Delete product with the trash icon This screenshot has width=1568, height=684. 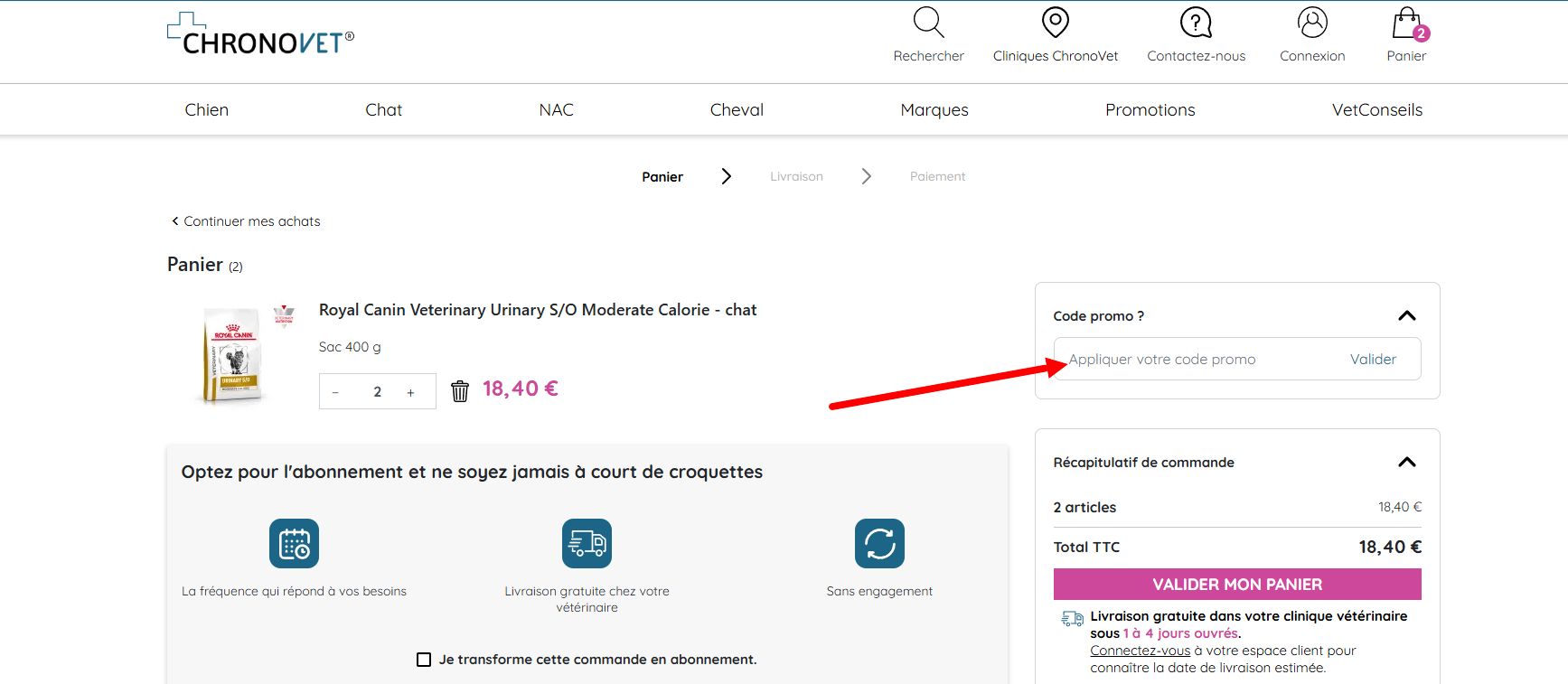(460, 390)
